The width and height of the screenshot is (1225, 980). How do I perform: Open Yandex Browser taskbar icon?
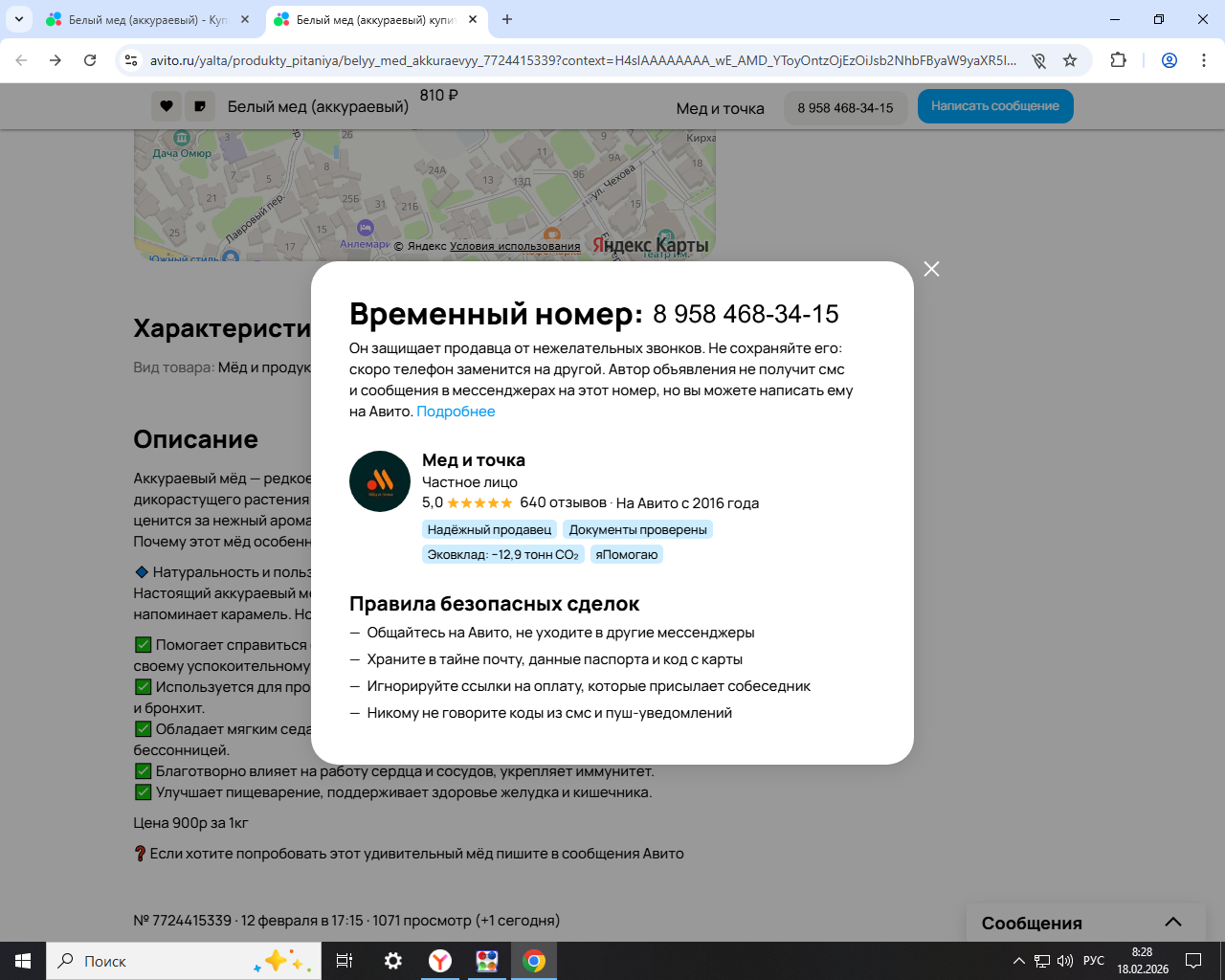[440, 961]
